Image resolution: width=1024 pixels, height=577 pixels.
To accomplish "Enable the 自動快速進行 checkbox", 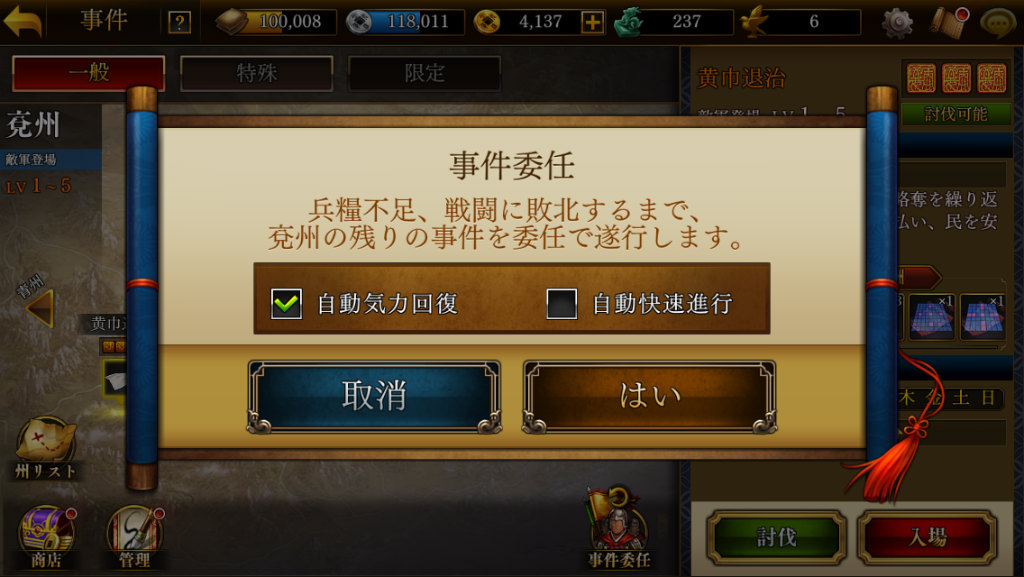I will [x=562, y=304].
